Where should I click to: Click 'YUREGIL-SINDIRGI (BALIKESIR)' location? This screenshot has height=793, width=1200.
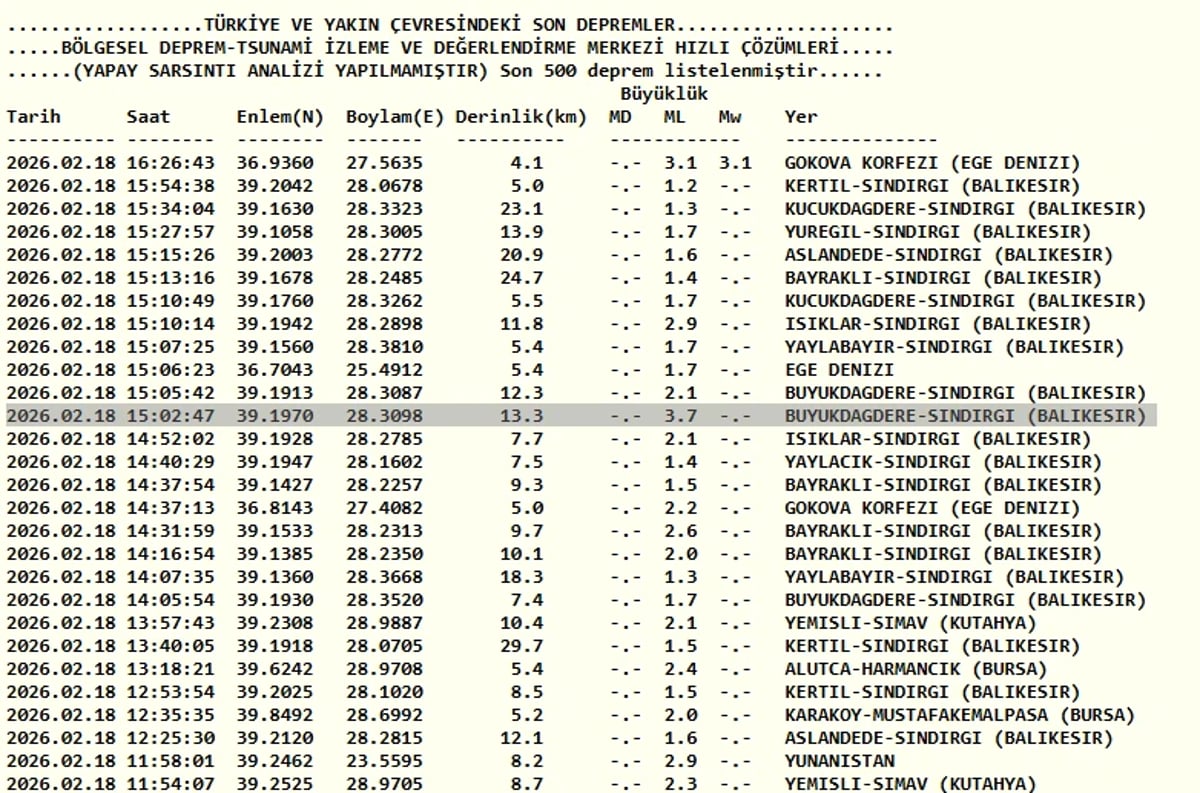point(938,232)
